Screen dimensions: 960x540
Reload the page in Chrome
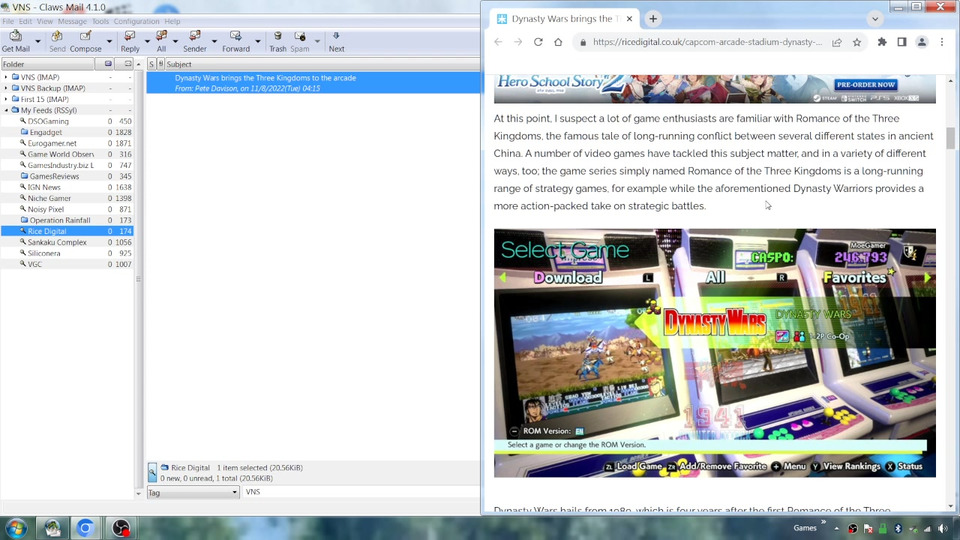point(538,42)
